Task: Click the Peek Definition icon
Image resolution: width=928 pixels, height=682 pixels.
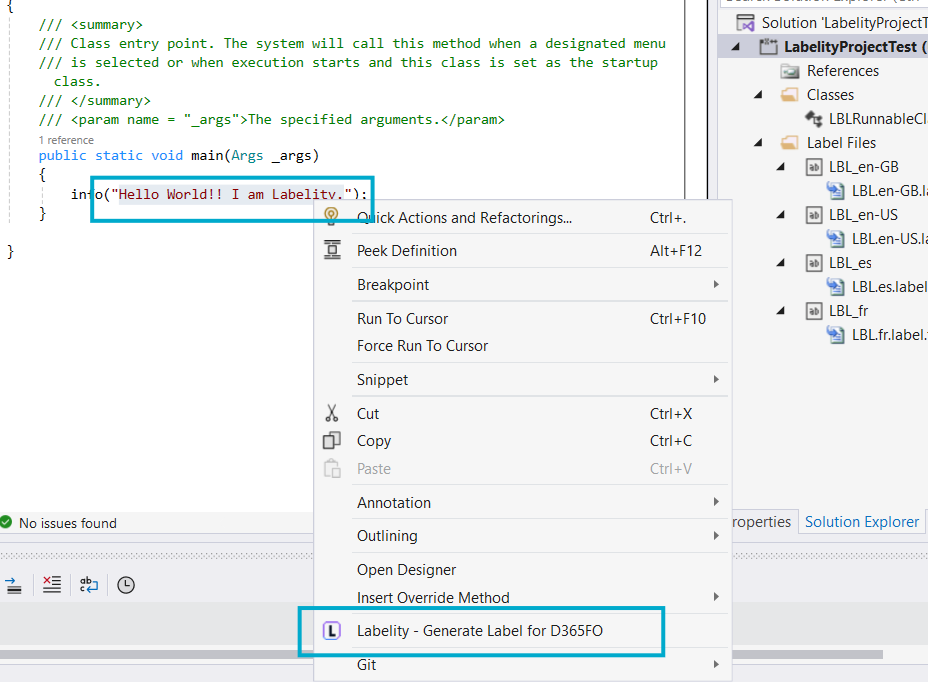Action: [332, 250]
